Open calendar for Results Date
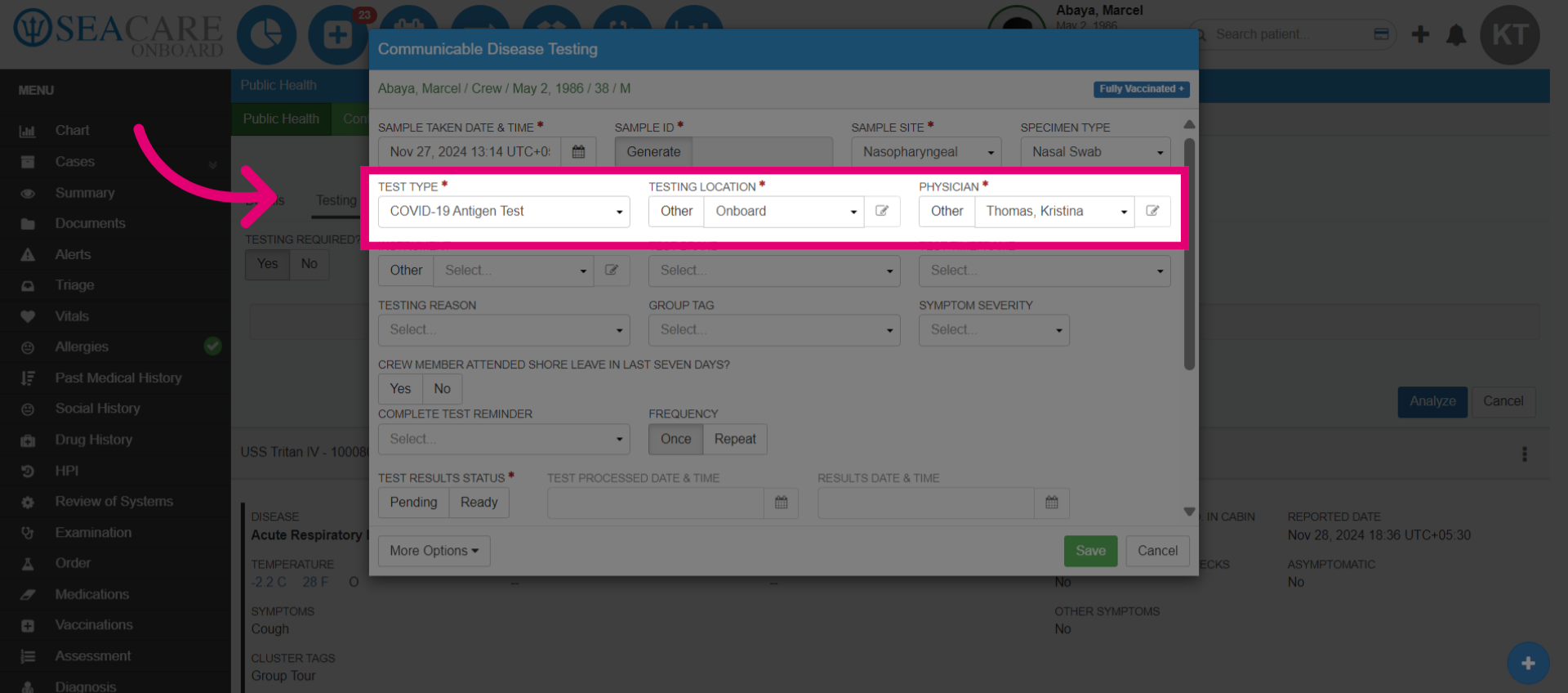 pos(1051,503)
